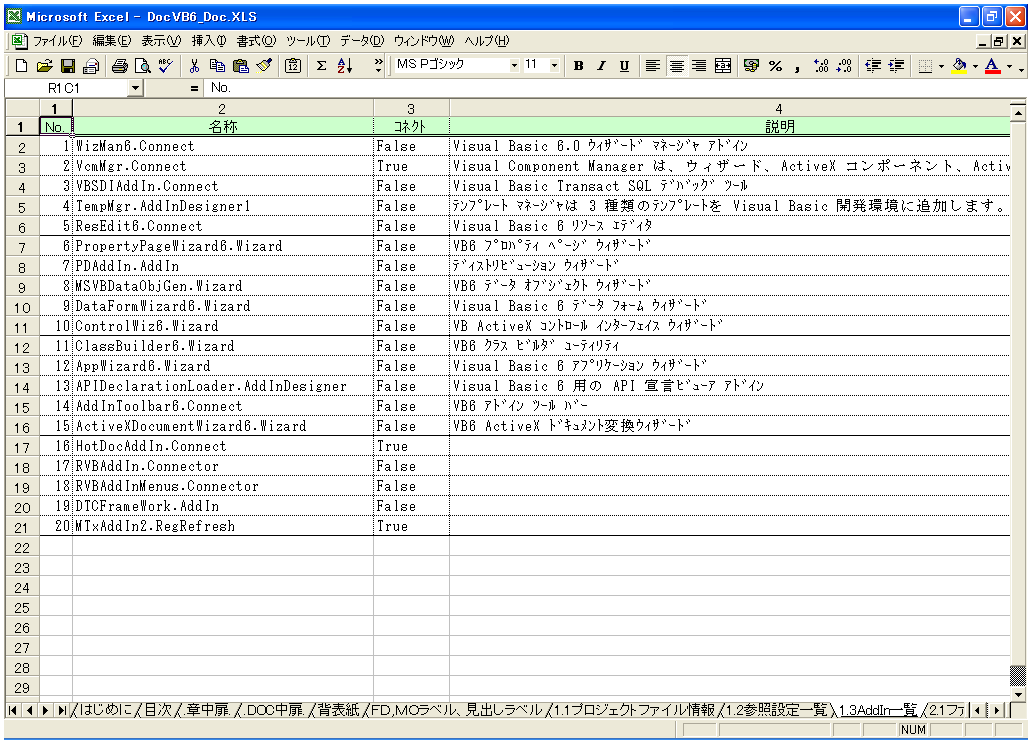Create a new workbook with the New icon

[x=21, y=66]
